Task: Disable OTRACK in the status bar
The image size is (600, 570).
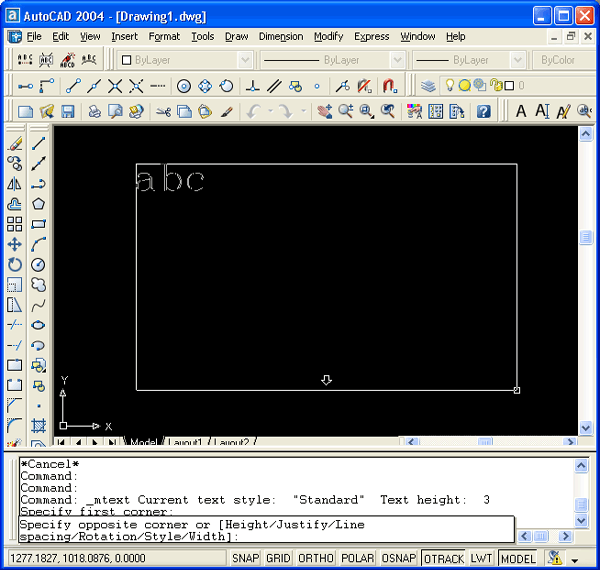Action: coord(443,559)
